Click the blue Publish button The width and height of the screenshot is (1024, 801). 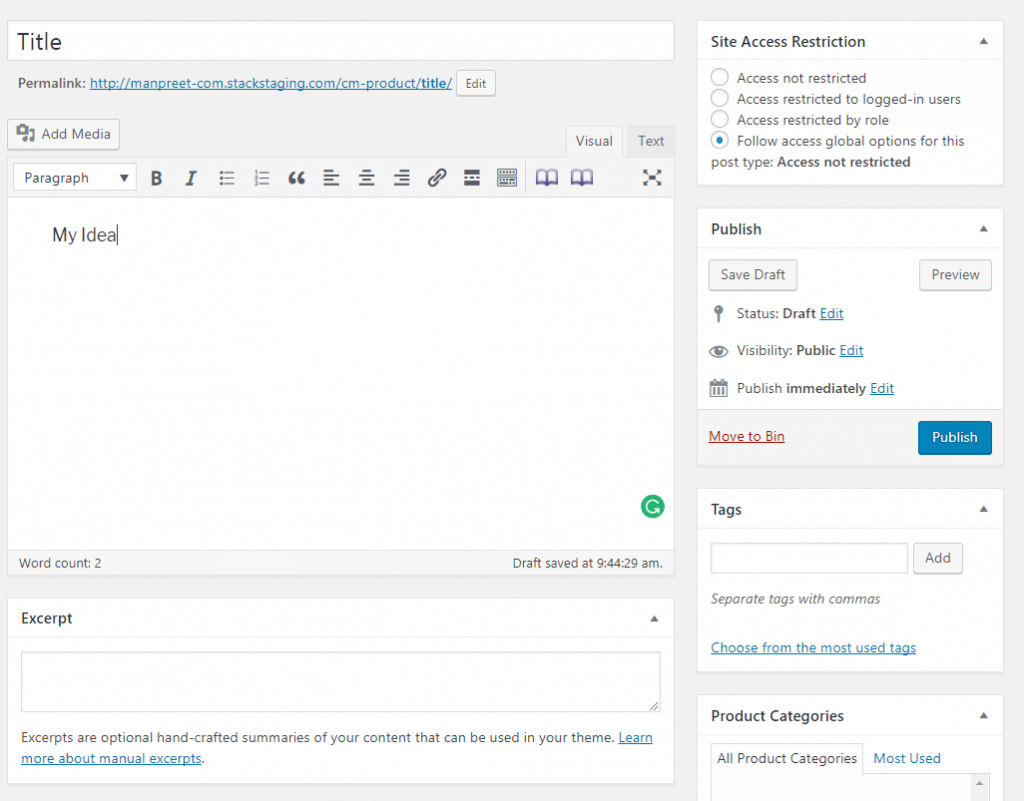click(954, 437)
